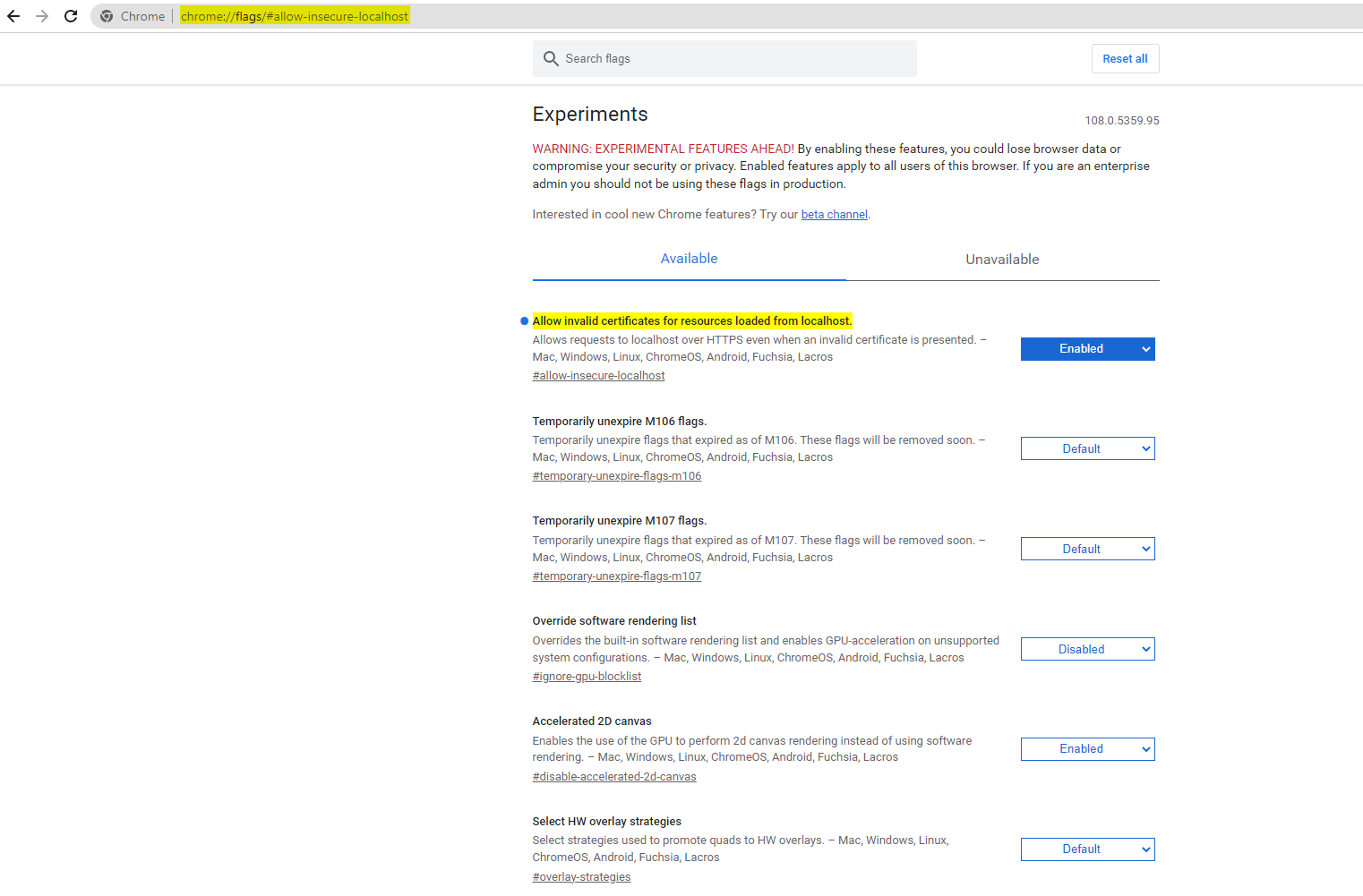1363x896 pixels.
Task: Click the #temporary-unexpire-flags-m106 link
Action: point(617,476)
